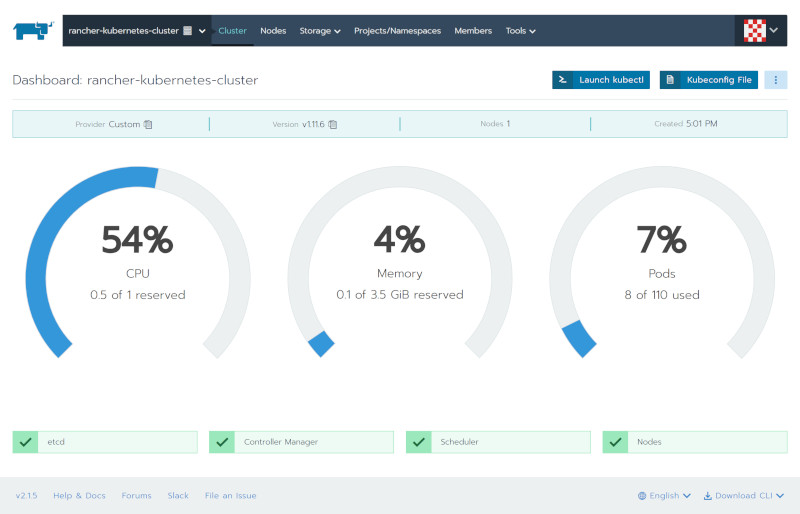Image resolution: width=800 pixels, height=514 pixels.
Task: Open the Help & Docs link
Action: click(x=79, y=496)
